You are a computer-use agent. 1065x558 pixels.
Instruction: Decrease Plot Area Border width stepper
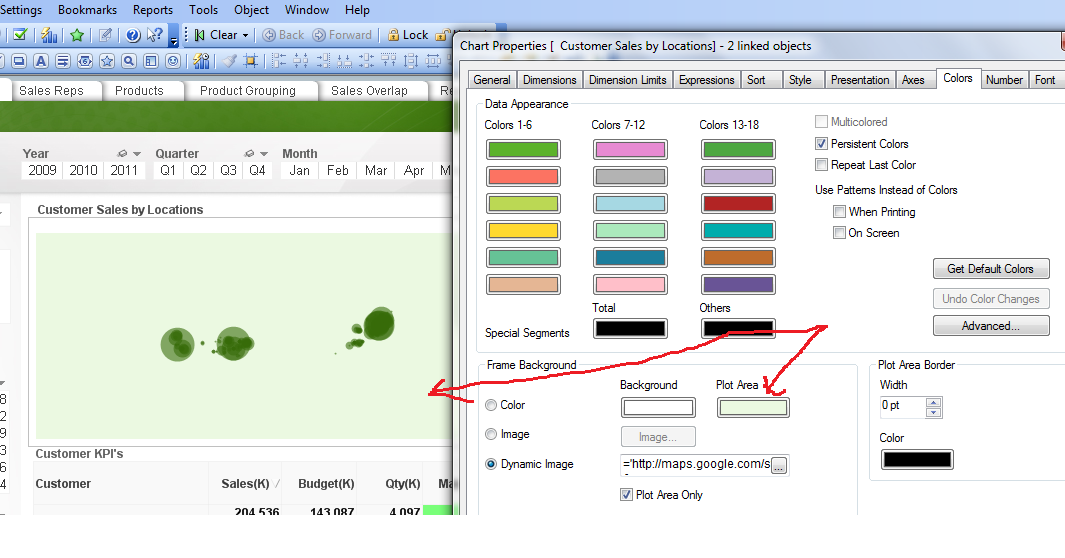point(934,412)
